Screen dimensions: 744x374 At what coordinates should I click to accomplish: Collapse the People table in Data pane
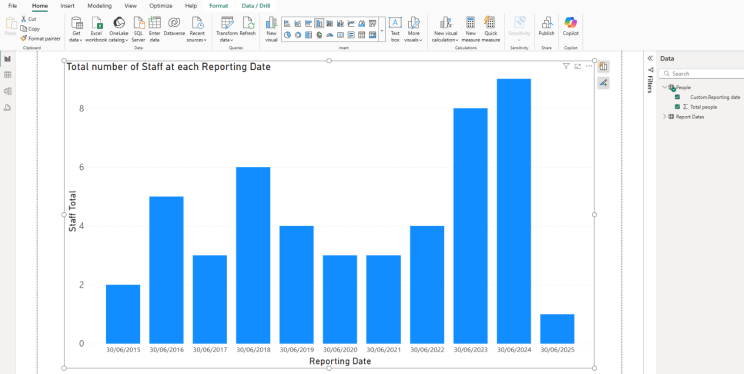[664, 87]
